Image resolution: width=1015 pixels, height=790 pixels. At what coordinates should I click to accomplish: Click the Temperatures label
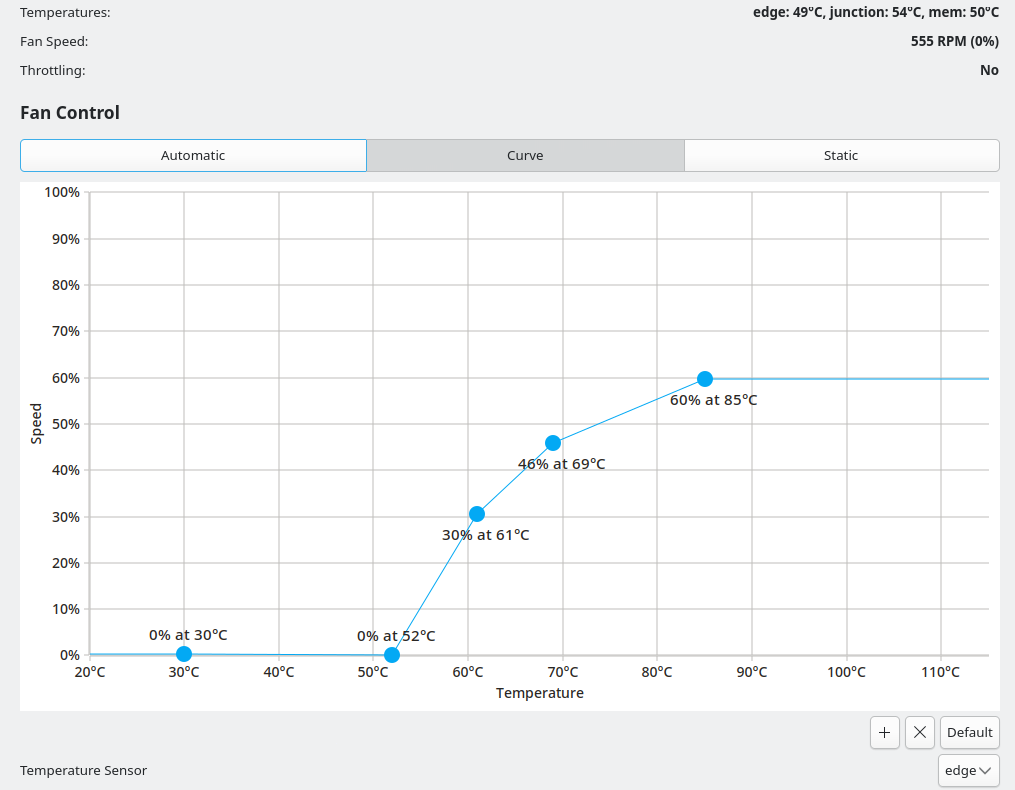[65, 12]
